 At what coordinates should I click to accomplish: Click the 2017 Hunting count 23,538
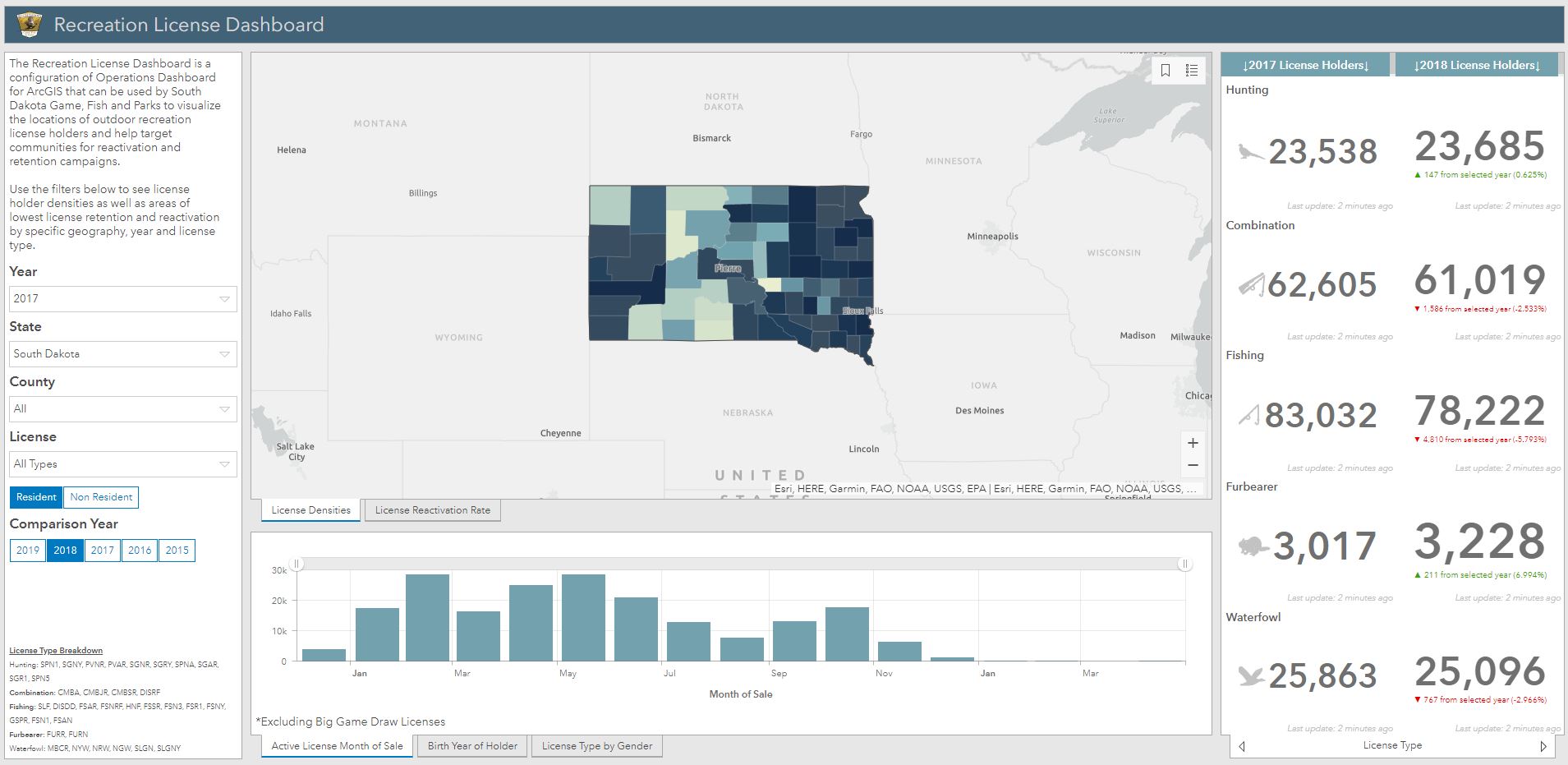(1322, 152)
